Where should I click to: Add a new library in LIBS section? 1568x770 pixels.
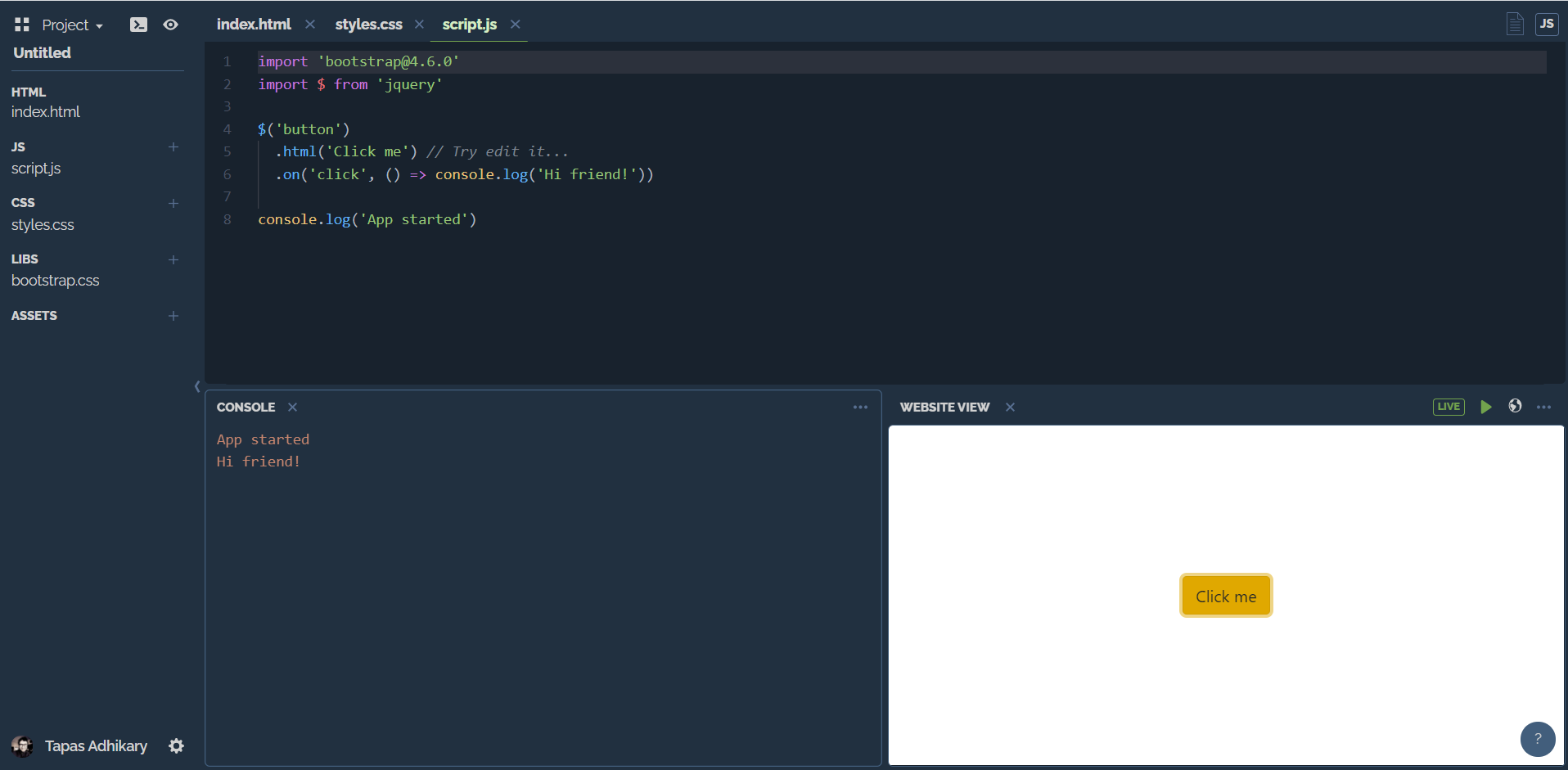coord(173,260)
